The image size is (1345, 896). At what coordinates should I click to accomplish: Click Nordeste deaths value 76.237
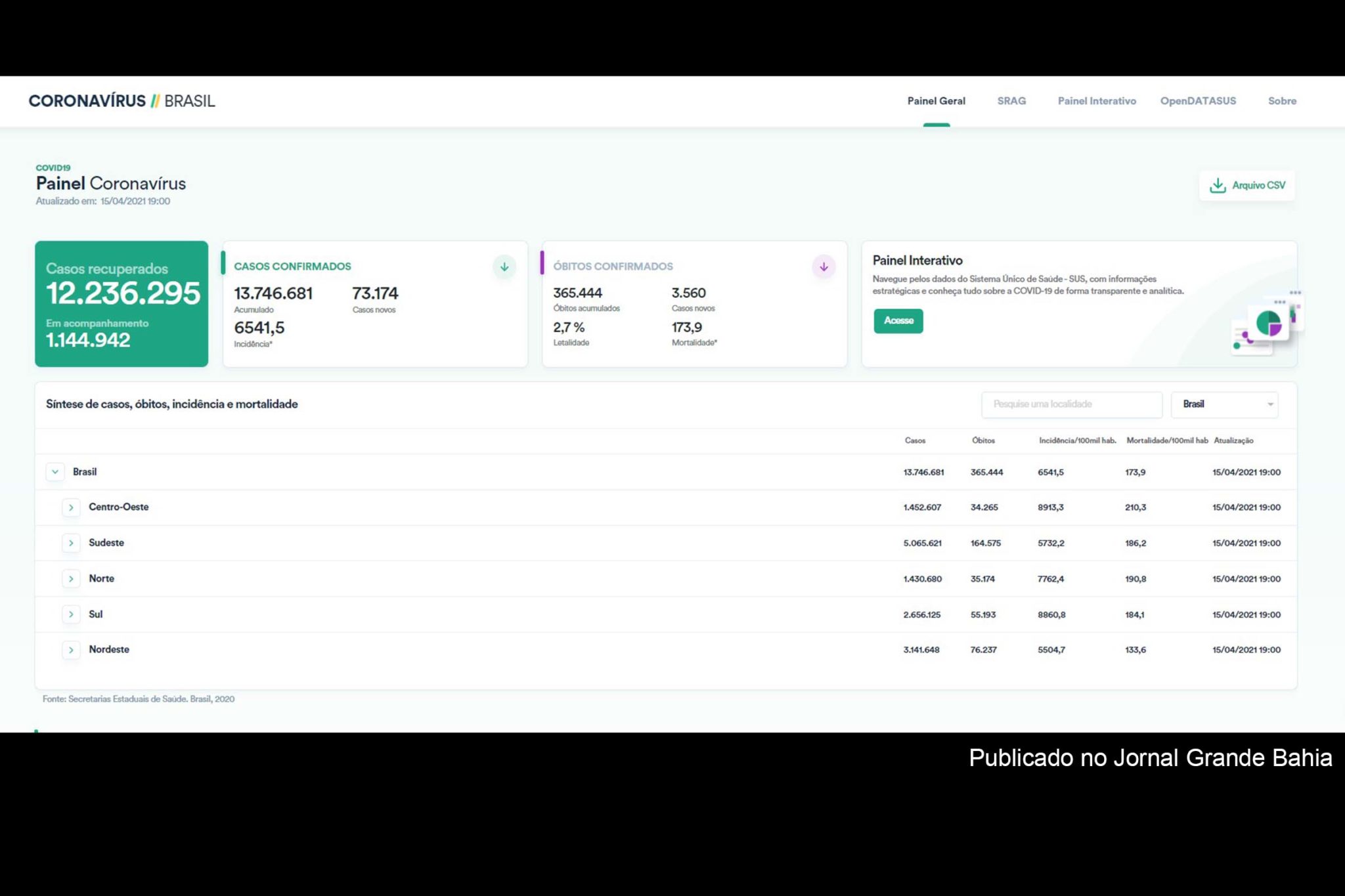click(983, 650)
